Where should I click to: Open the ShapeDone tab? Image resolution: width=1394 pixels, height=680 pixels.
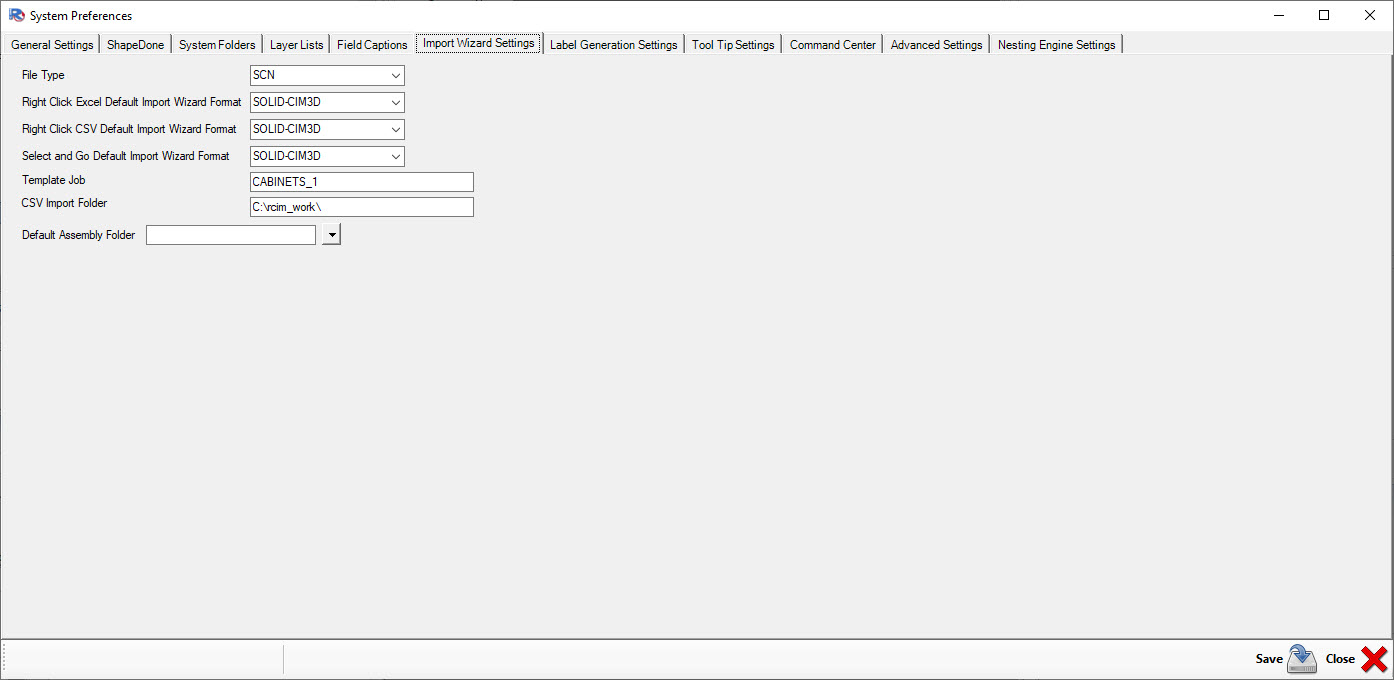pyautogui.click(x=134, y=44)
